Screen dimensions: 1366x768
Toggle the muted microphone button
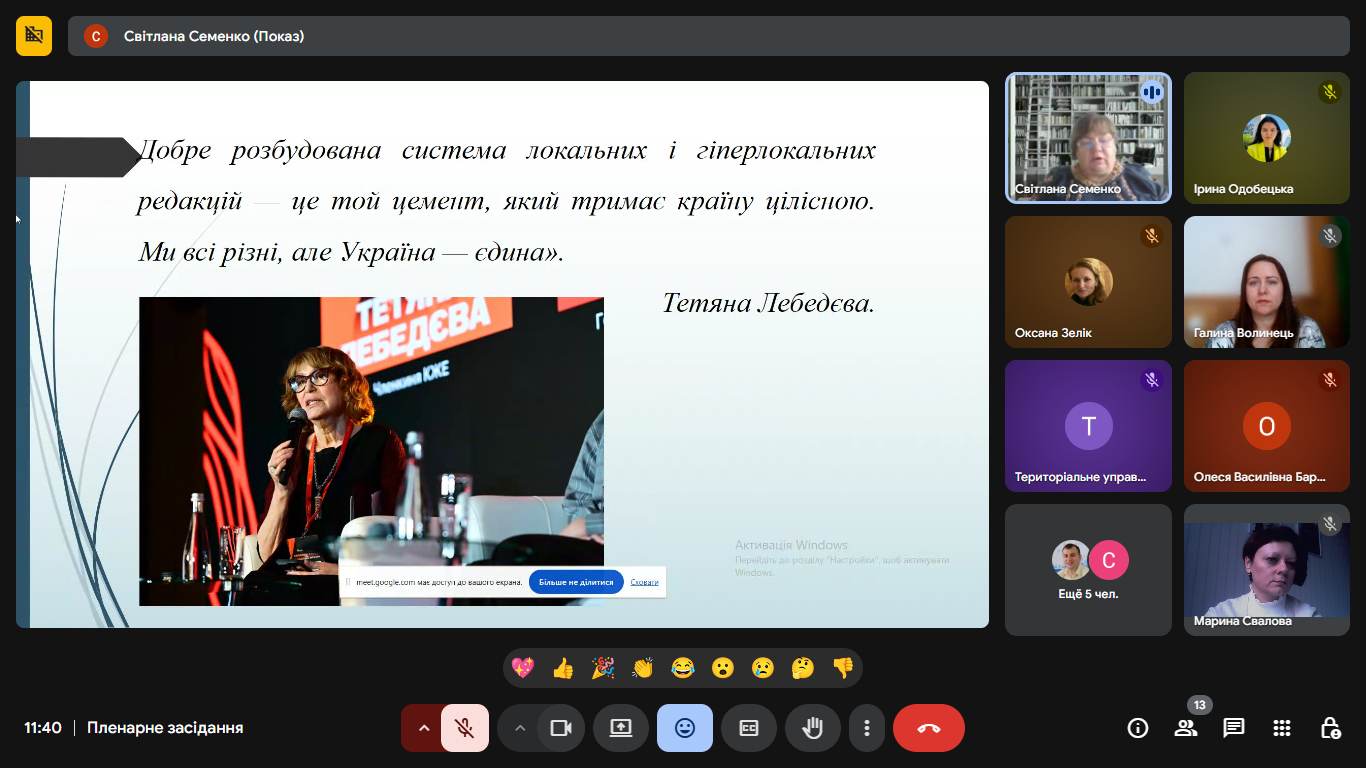point(465,728)
